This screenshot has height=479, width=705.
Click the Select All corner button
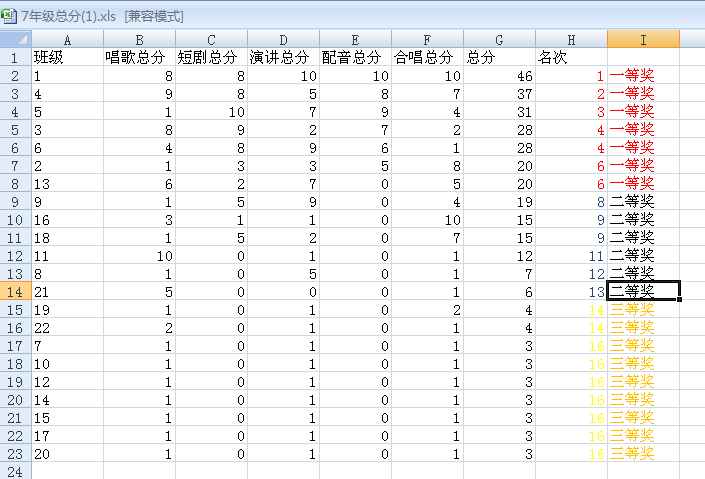tap(15, 39)
